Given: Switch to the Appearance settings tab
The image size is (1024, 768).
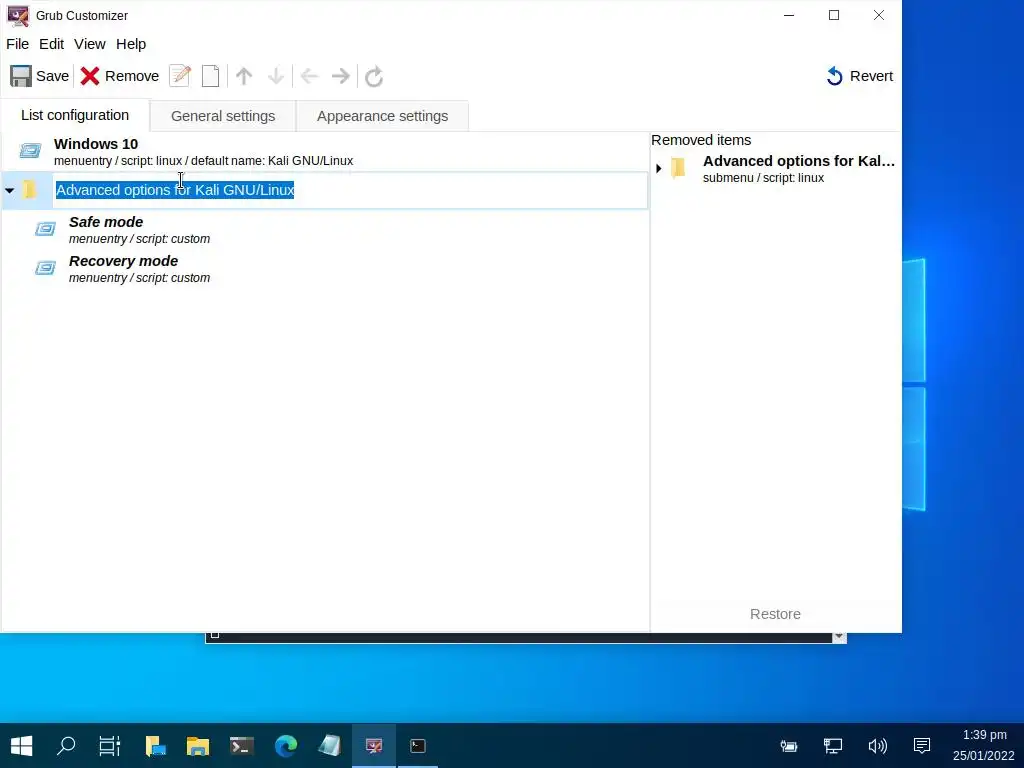Looking at the screenshot, I should (383, 116).
